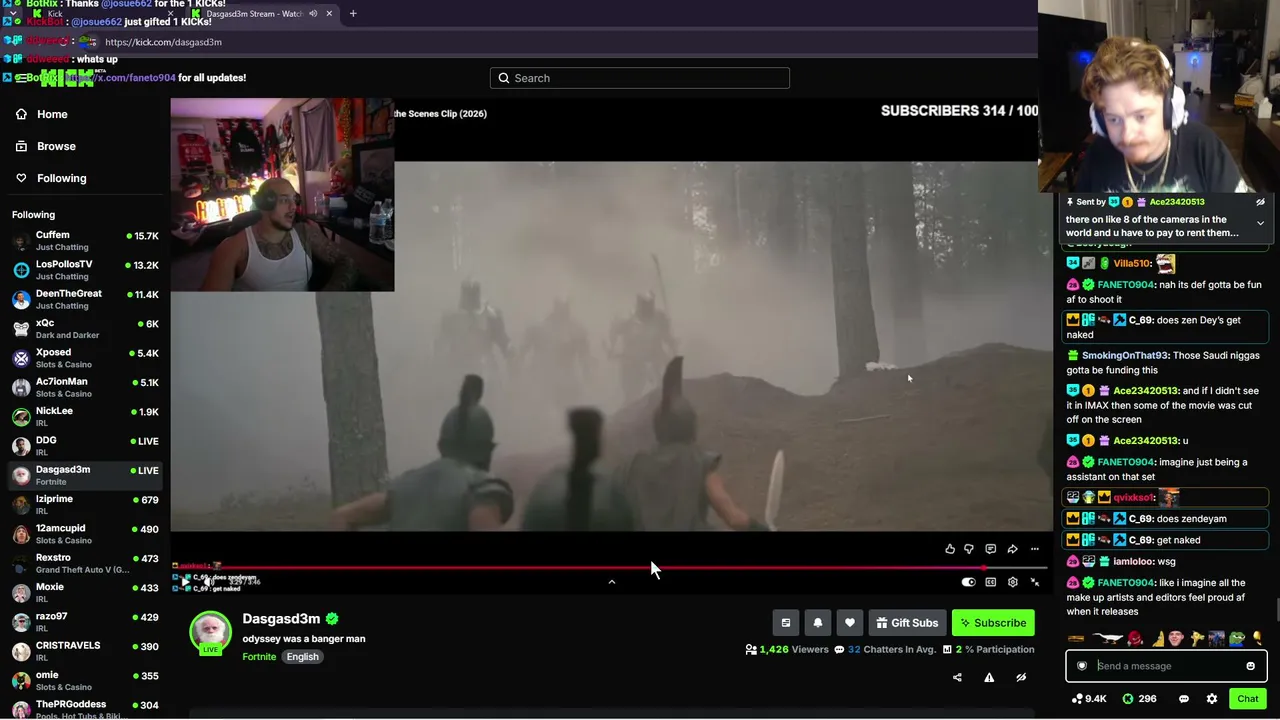Report the stream with the warning icon
The height and width of the screenshot is (720, 1280).
coord(989,677)
